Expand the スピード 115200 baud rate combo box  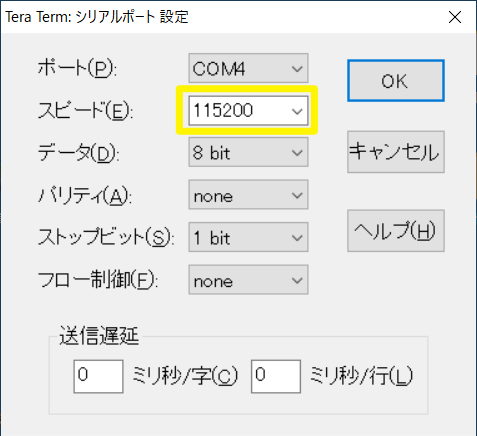tap(248, 111)
